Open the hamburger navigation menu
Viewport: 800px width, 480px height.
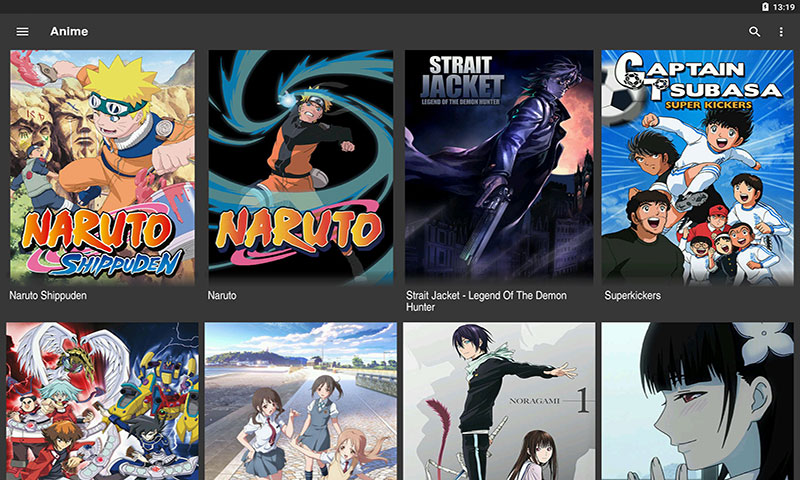(x=22, y=32)
